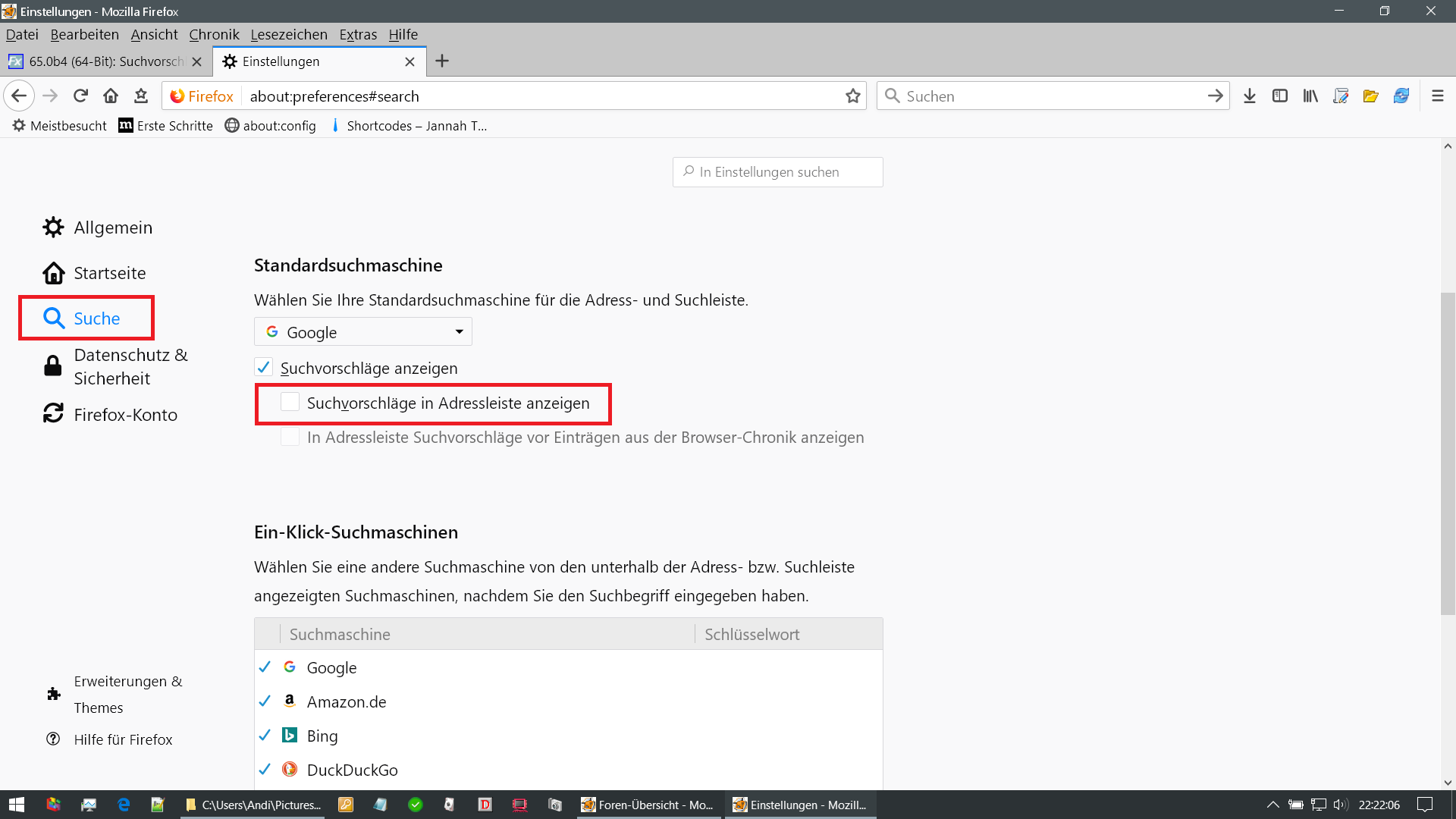1456x819 pixels.
Task: Switch to the 65.0b4 Suchvorschläge tab
Action: point(99,61)
